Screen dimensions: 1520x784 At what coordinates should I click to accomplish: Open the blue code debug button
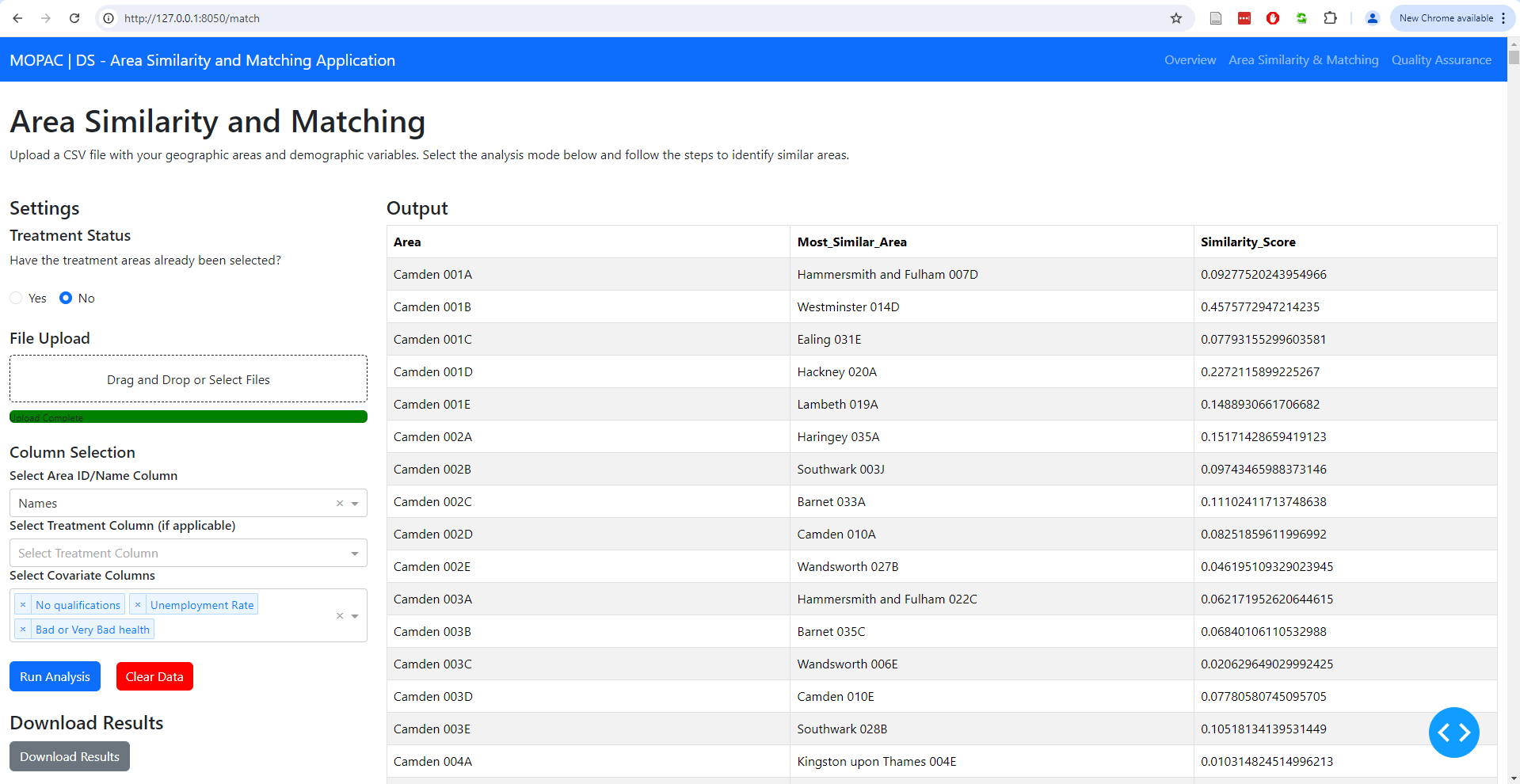click(1453, 733)
